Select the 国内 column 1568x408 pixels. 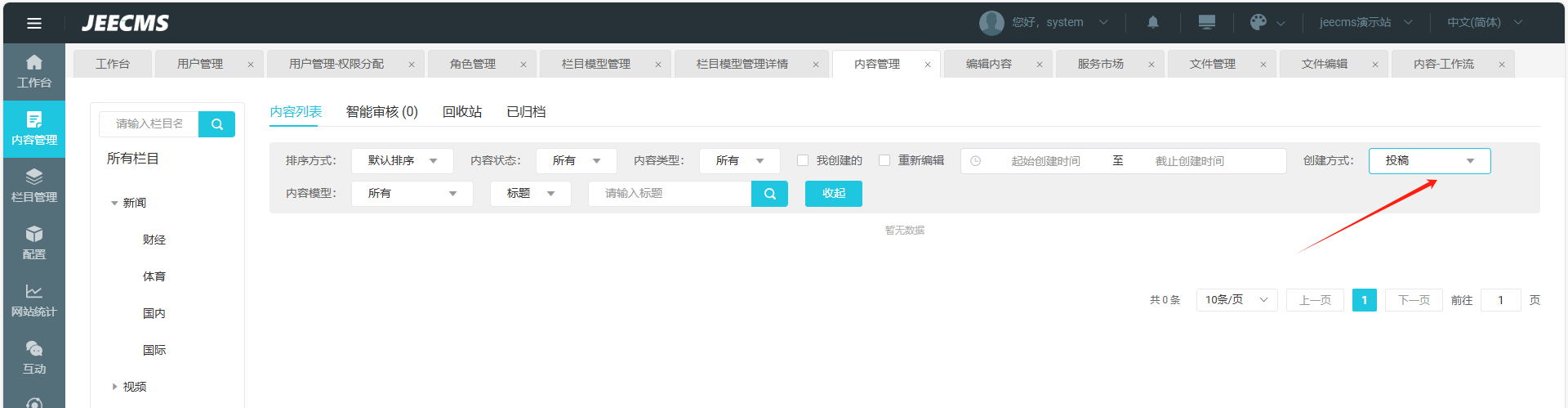pyautogui.click(x=154, y=313)
